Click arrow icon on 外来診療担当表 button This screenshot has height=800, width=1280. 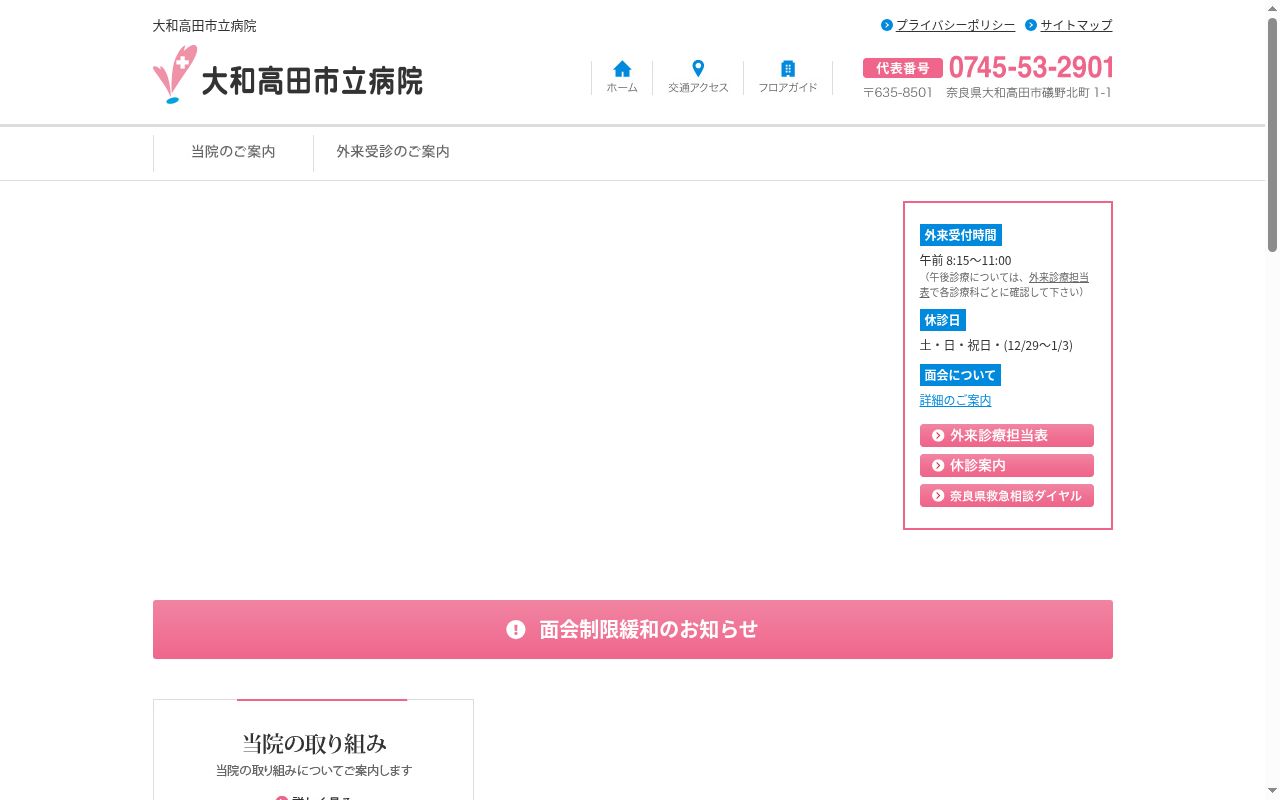coord(938,436)
